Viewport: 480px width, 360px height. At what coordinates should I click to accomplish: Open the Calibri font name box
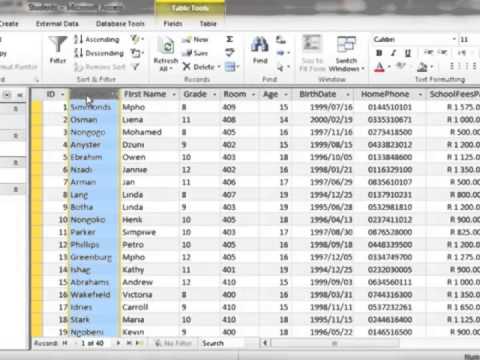pyautogui.click(x=414, y=39)
